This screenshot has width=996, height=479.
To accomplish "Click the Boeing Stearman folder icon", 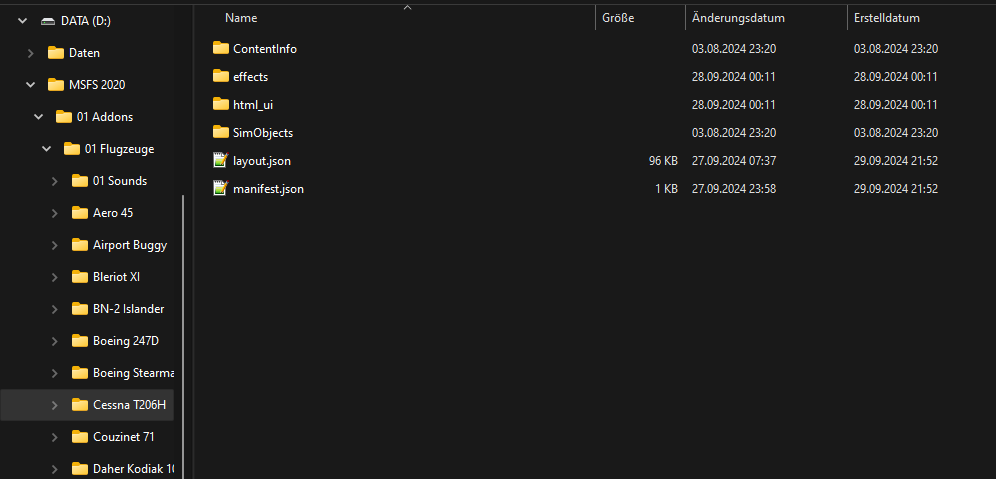I will [79, 373].
